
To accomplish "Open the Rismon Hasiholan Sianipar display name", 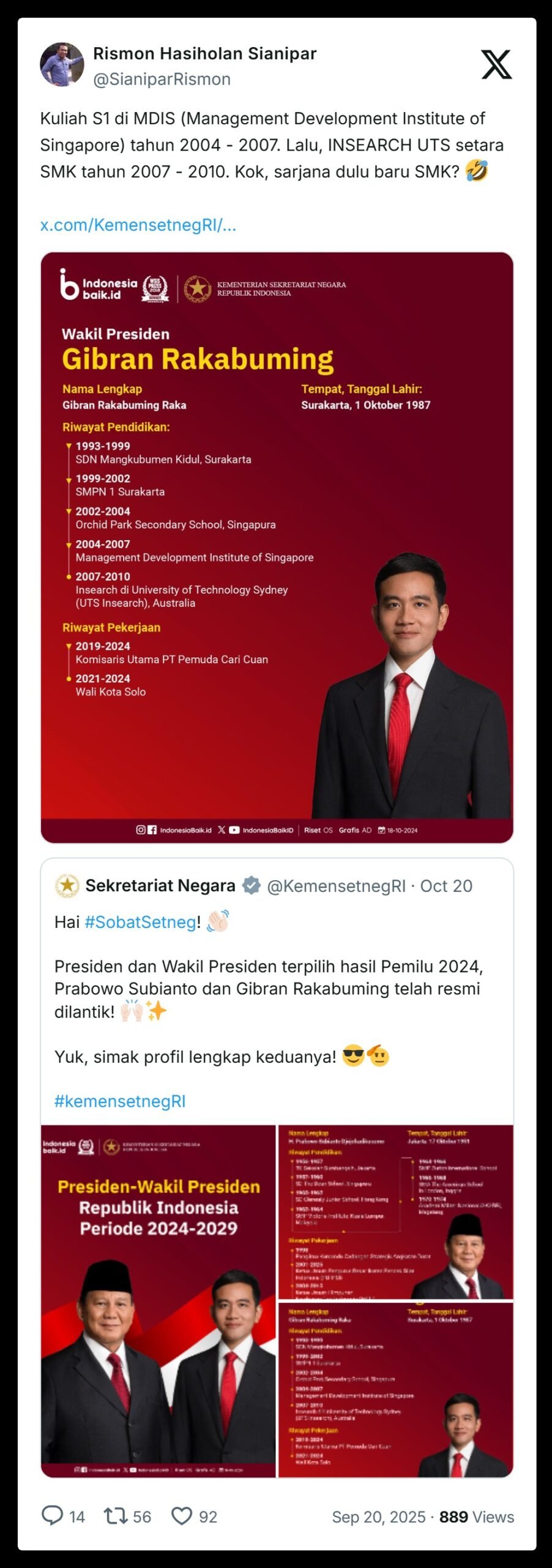I will click(x=204, y=54).
